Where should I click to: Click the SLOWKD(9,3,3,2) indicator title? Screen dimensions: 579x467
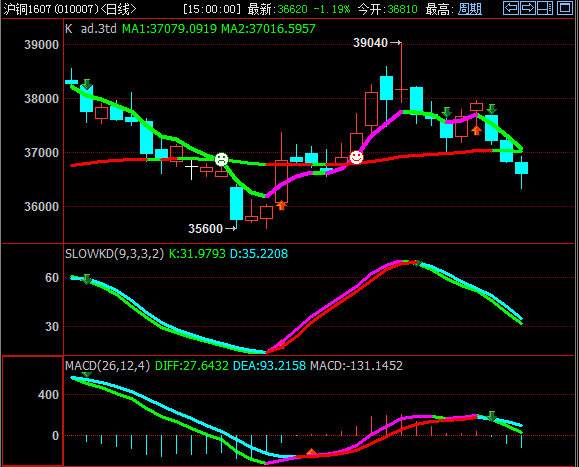114,254
